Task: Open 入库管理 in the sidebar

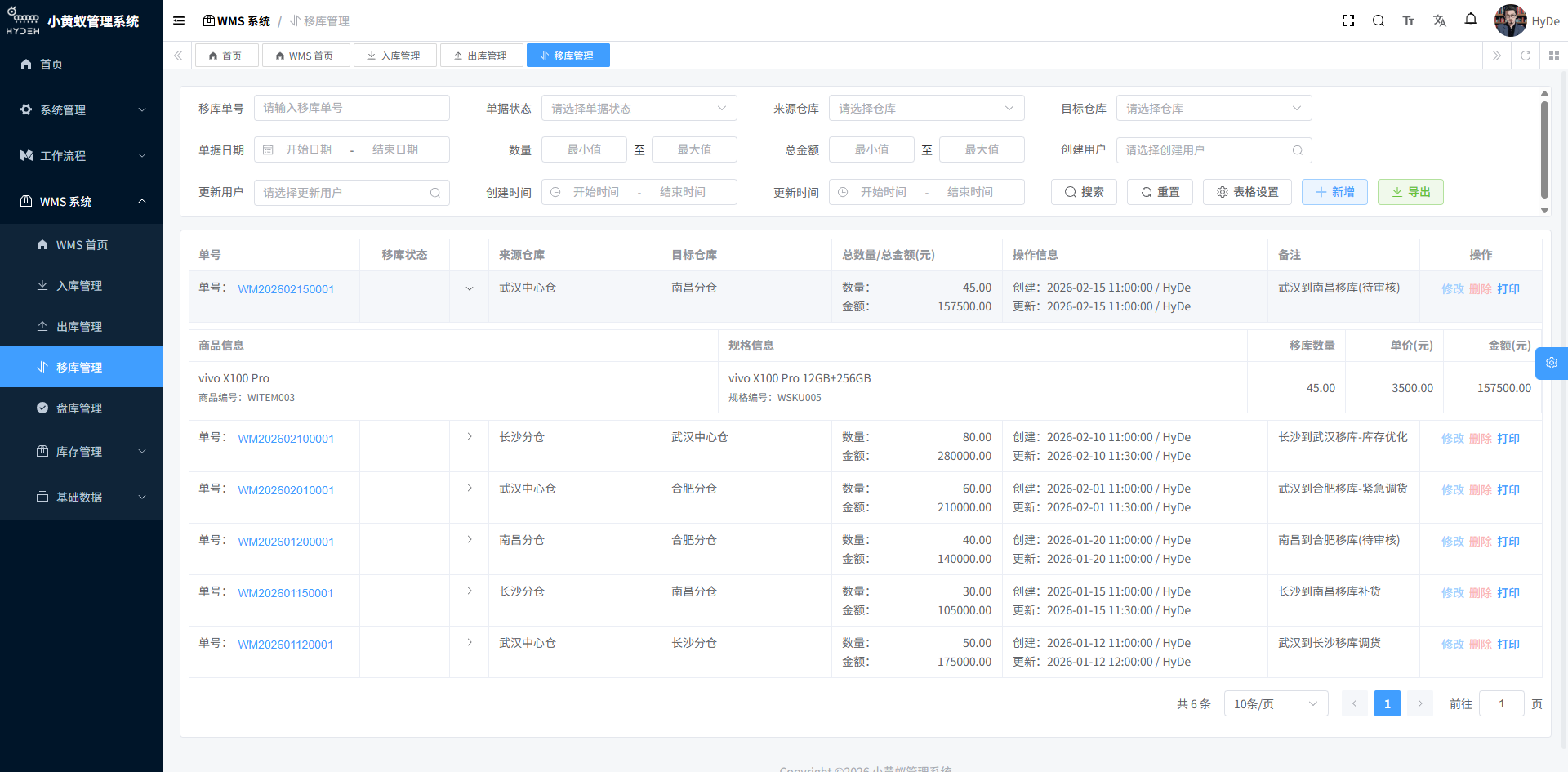Action: click(82, 285)
